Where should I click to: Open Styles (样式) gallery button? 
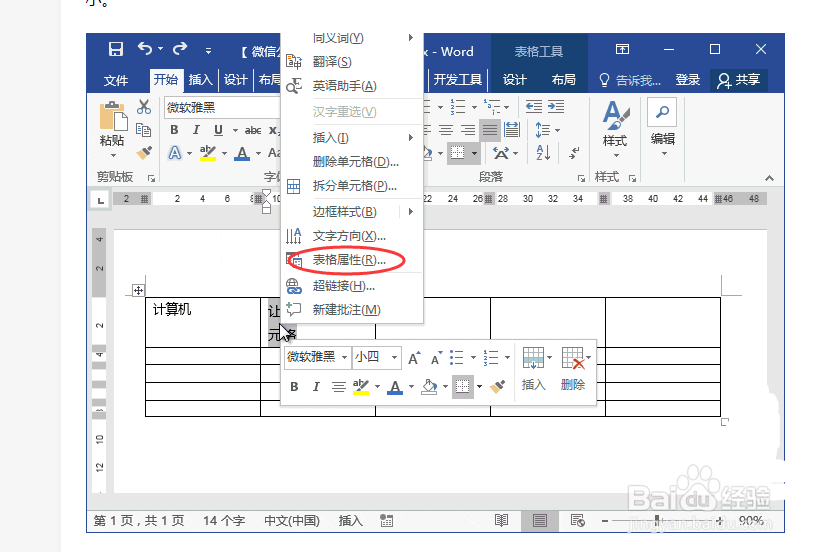pos(615,129)
